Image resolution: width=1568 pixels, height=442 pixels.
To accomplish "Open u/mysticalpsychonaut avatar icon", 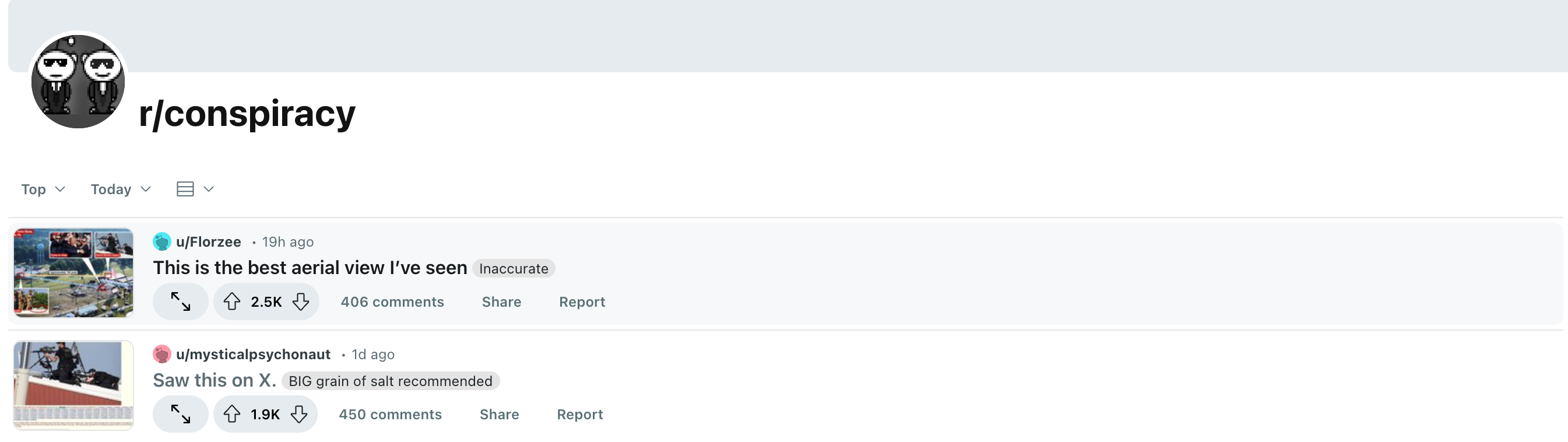I will (162, 355).
